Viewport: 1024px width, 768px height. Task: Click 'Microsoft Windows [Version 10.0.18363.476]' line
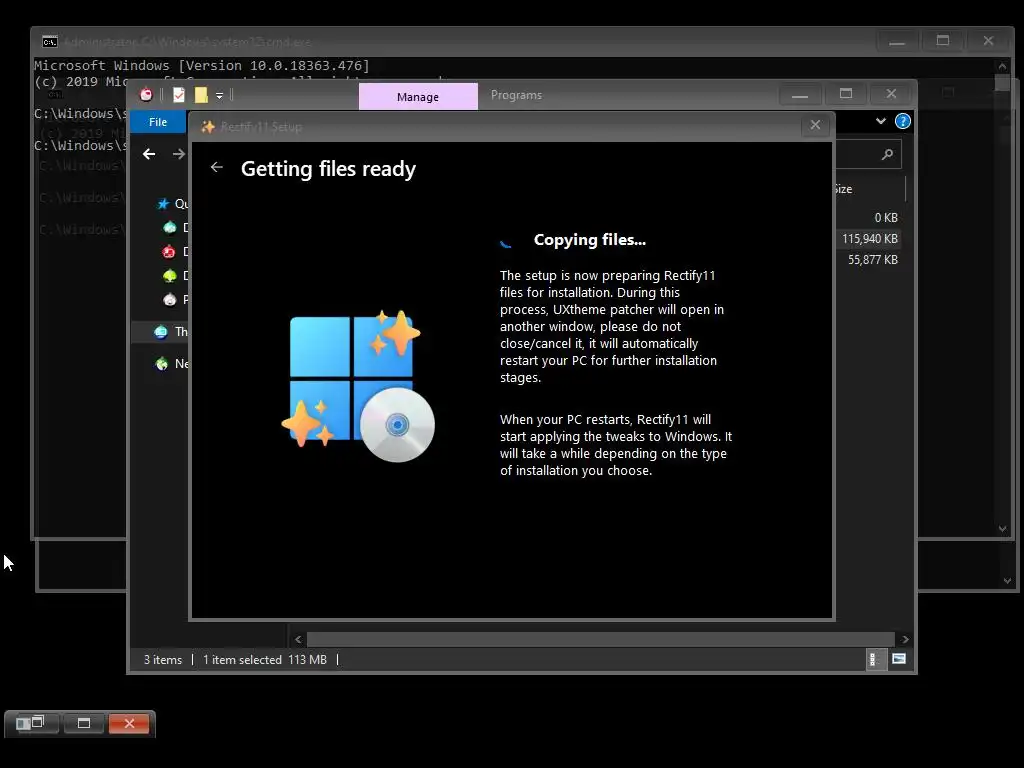(202, 65)
